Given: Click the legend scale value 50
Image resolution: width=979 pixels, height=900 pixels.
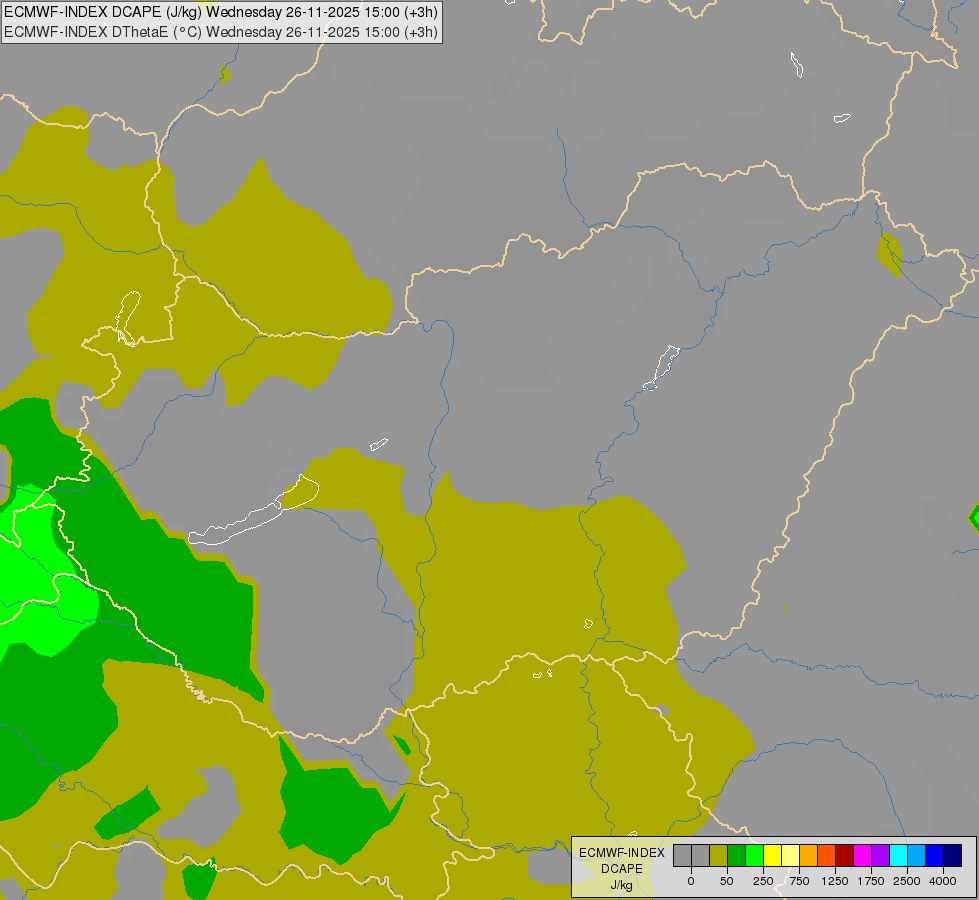Looking at the screenshot, I should click(x=727, y=881).
